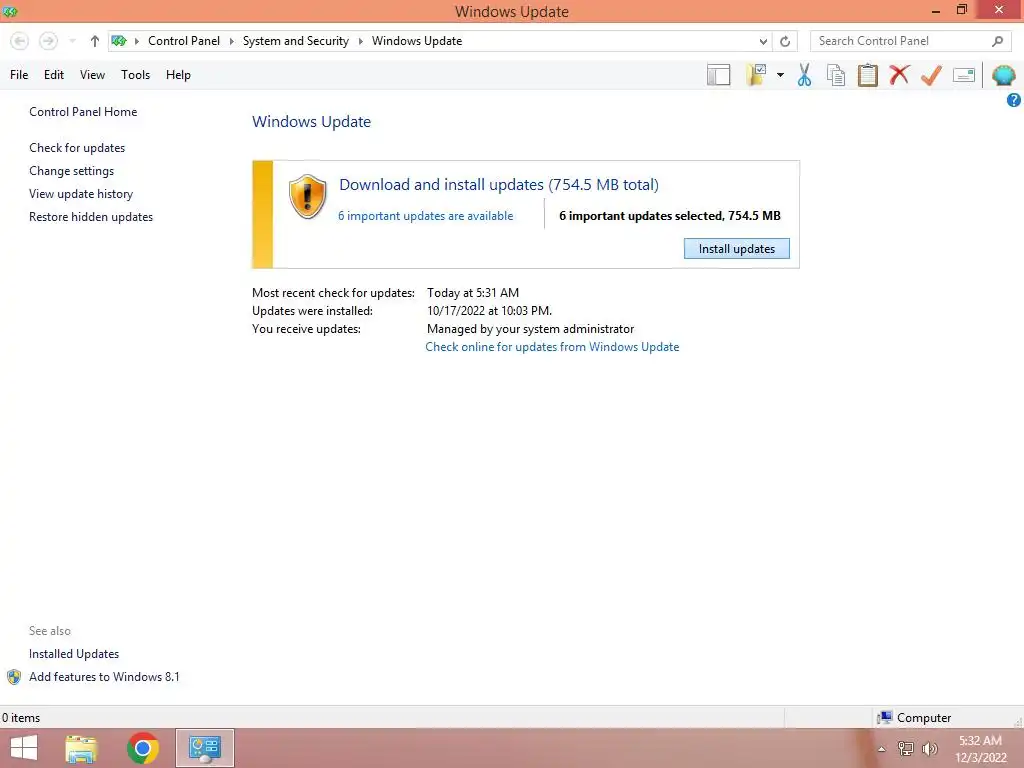1024x768 pixels.
Task: Open the dropdown arrow beside folder options icon
Action: tap(780, 75)
